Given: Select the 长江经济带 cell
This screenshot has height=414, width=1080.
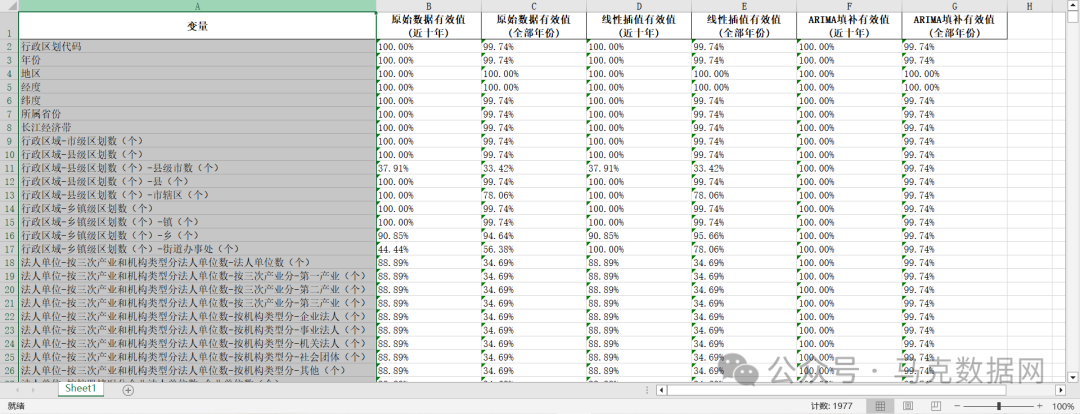Looking at the screenshot, I should (198, 127).
